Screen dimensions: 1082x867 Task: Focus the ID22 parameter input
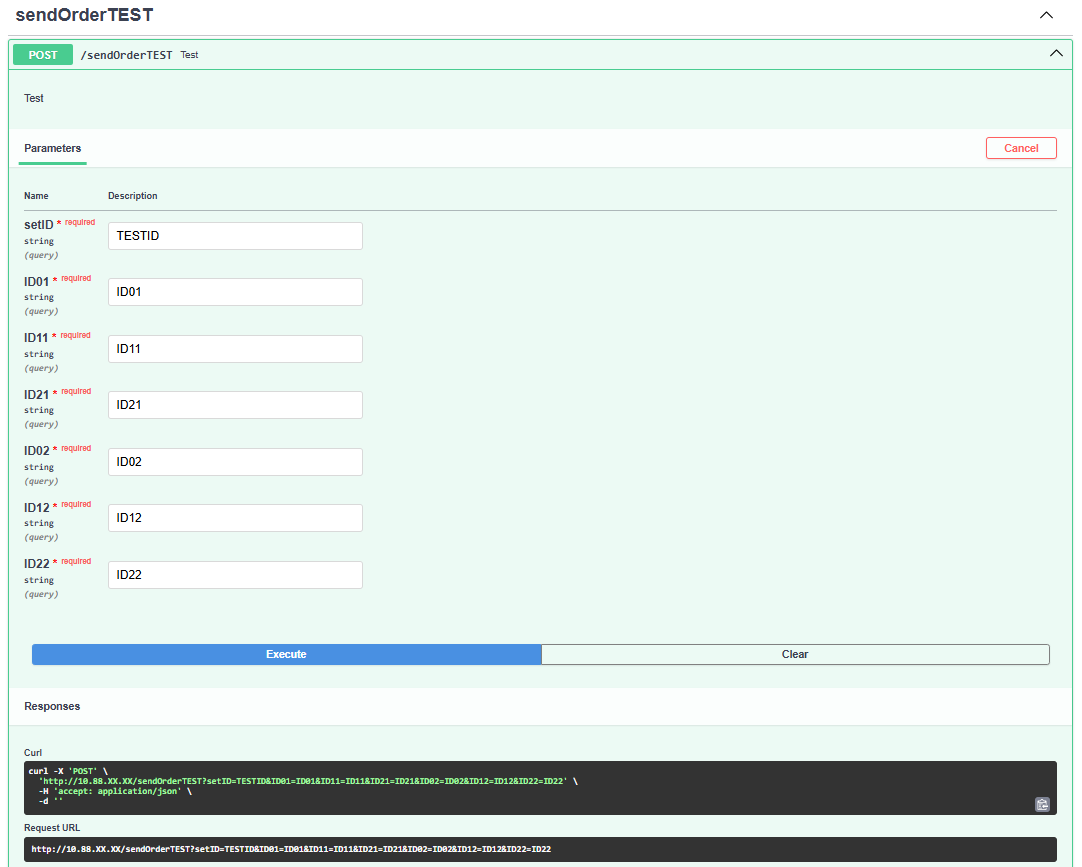point(235,575)
